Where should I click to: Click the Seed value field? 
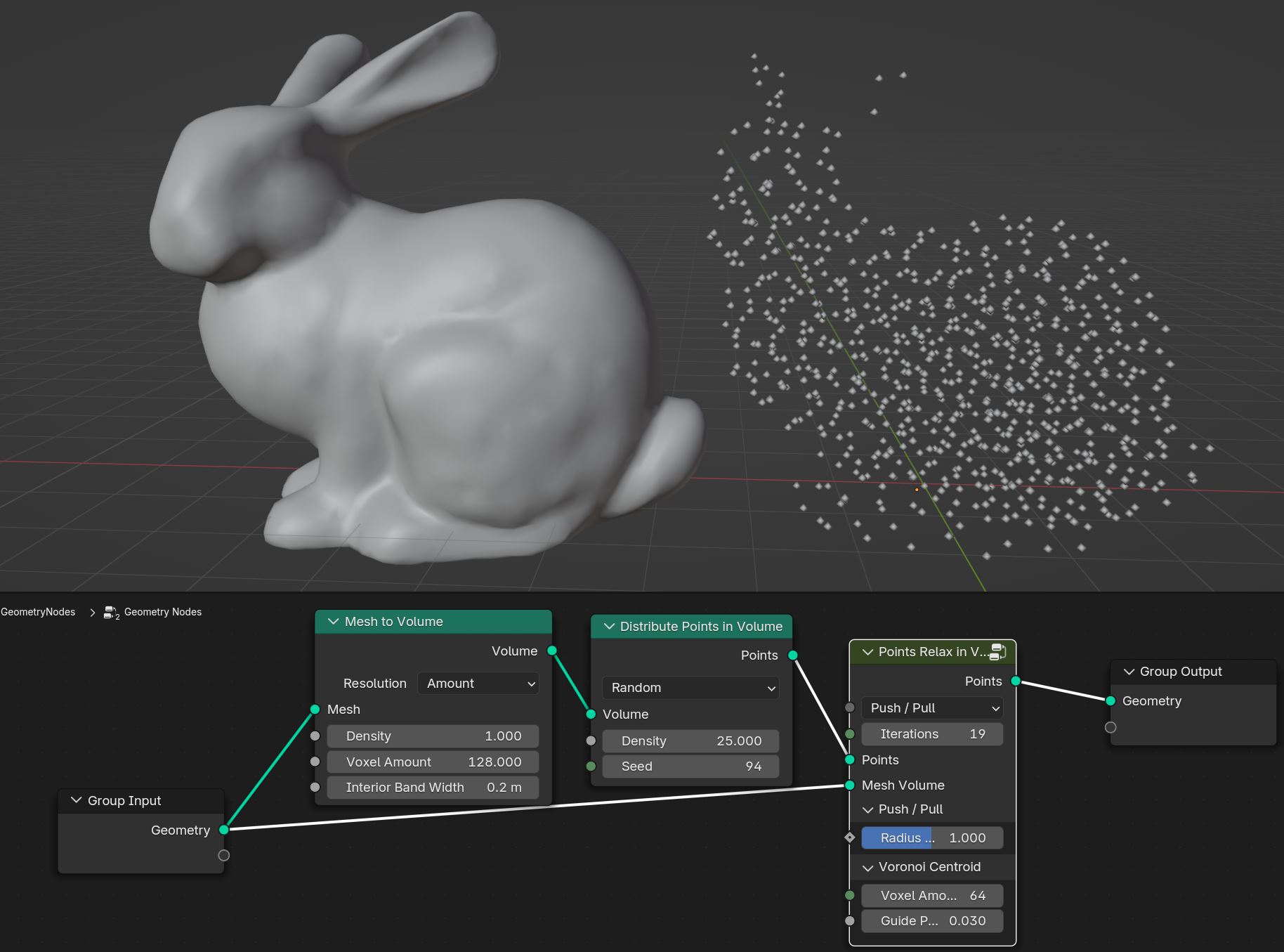coord(691,767)
